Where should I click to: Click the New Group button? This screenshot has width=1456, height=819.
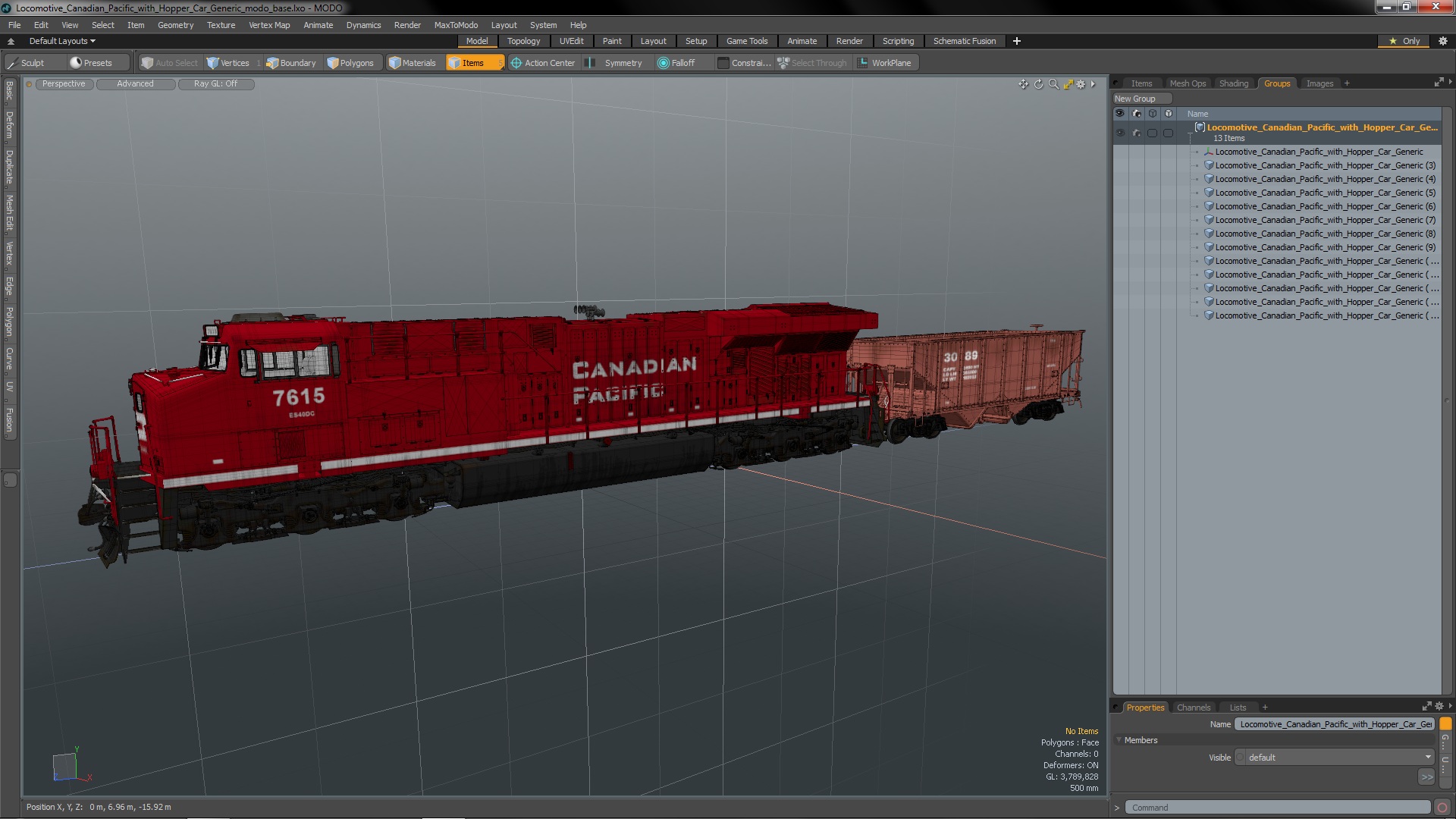point(1135,99)
